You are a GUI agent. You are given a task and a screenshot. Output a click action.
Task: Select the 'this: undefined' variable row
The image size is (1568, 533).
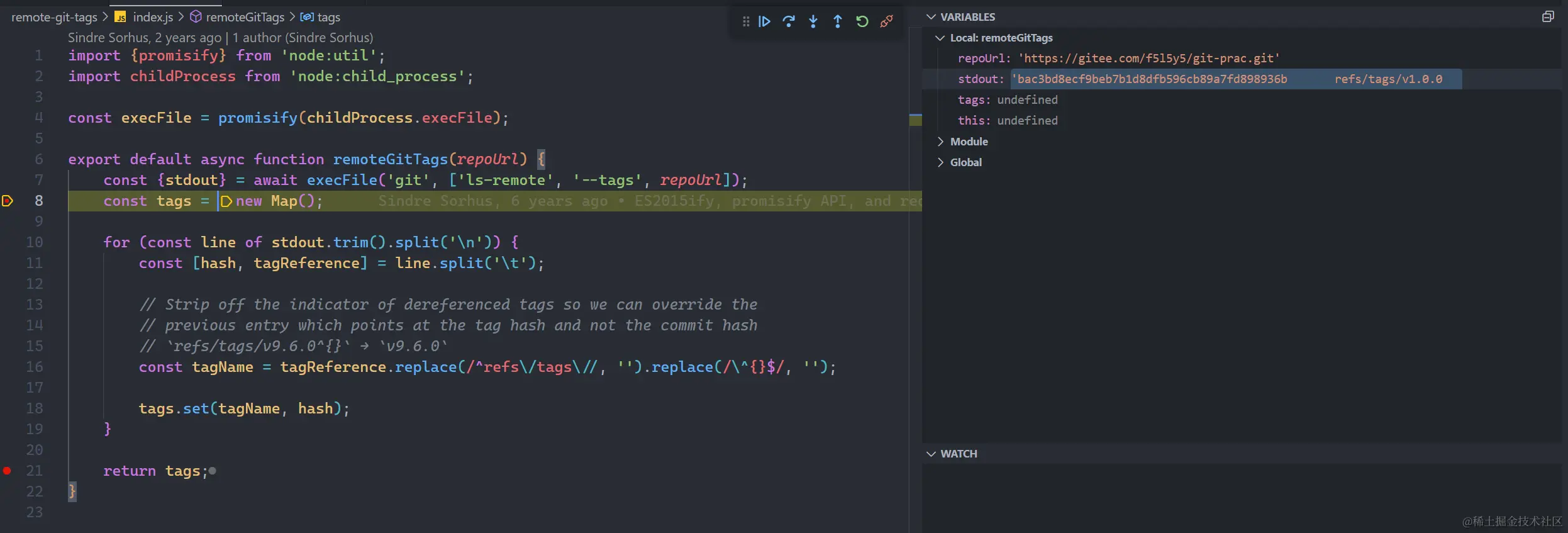(x=1242, y=121)
